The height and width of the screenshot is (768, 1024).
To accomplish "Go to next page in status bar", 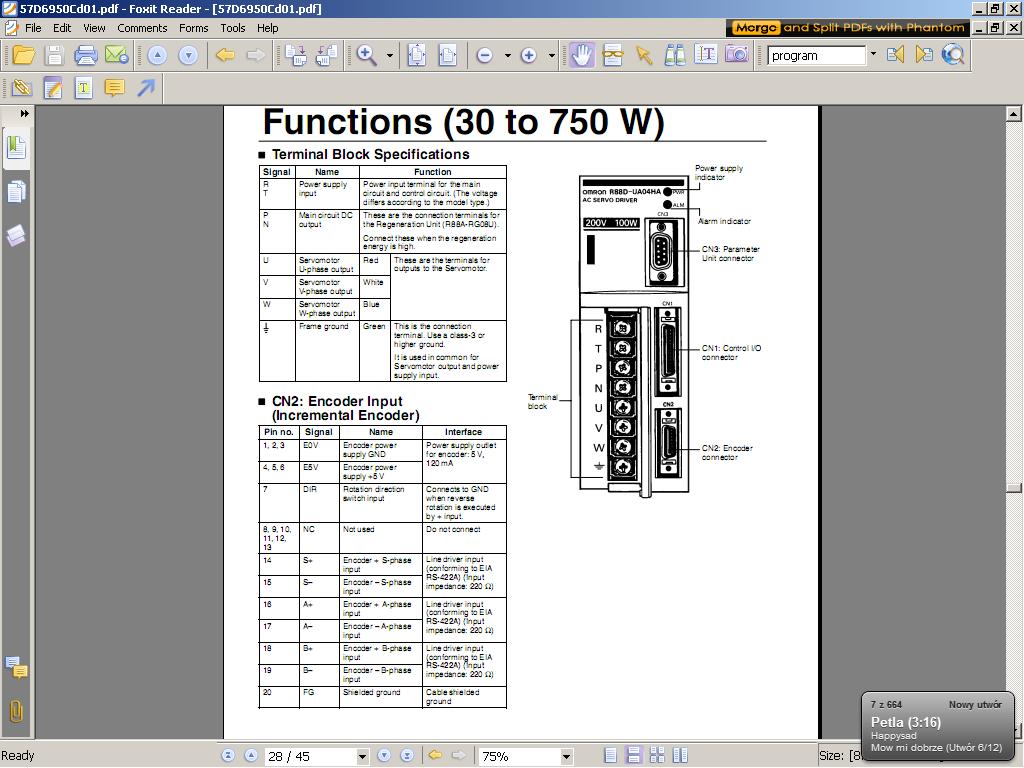I will point(384,756).
